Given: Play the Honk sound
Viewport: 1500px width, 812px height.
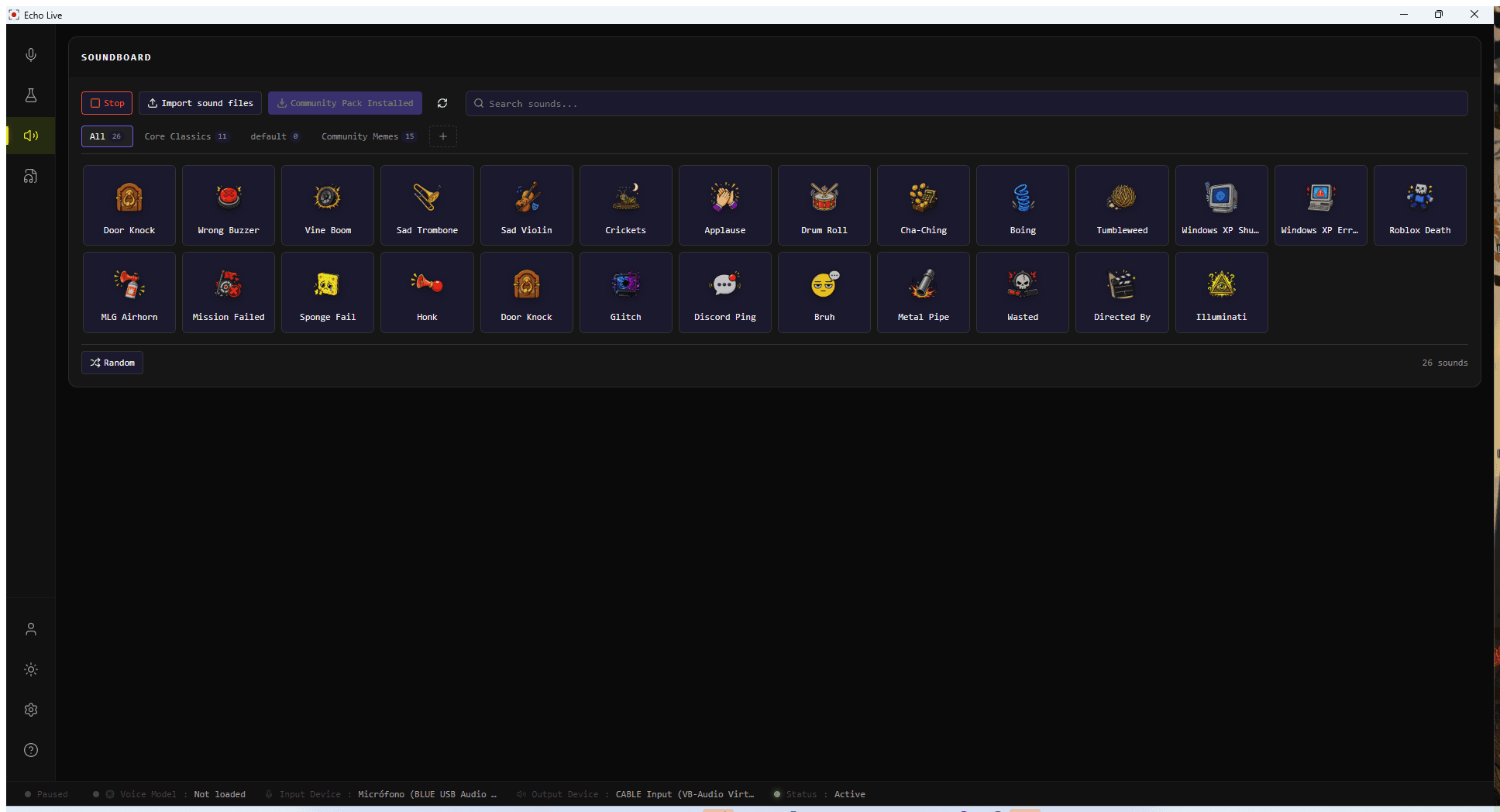Looking at the screenshot, I should coord(427,292).
